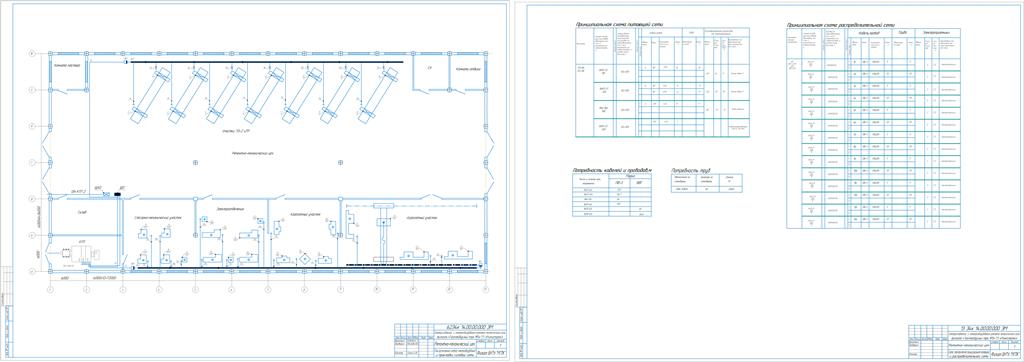Click the black distribution panel symbol near the Склад room

[x=118, y=195]
